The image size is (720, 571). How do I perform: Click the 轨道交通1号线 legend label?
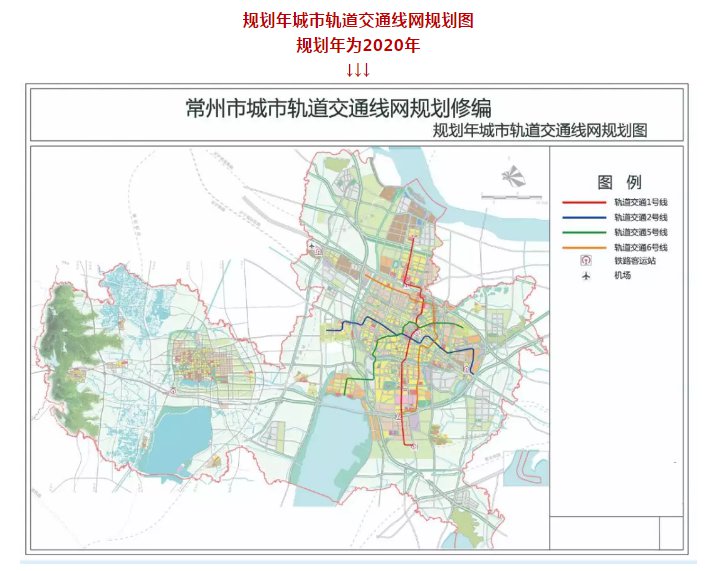point(641,201)
